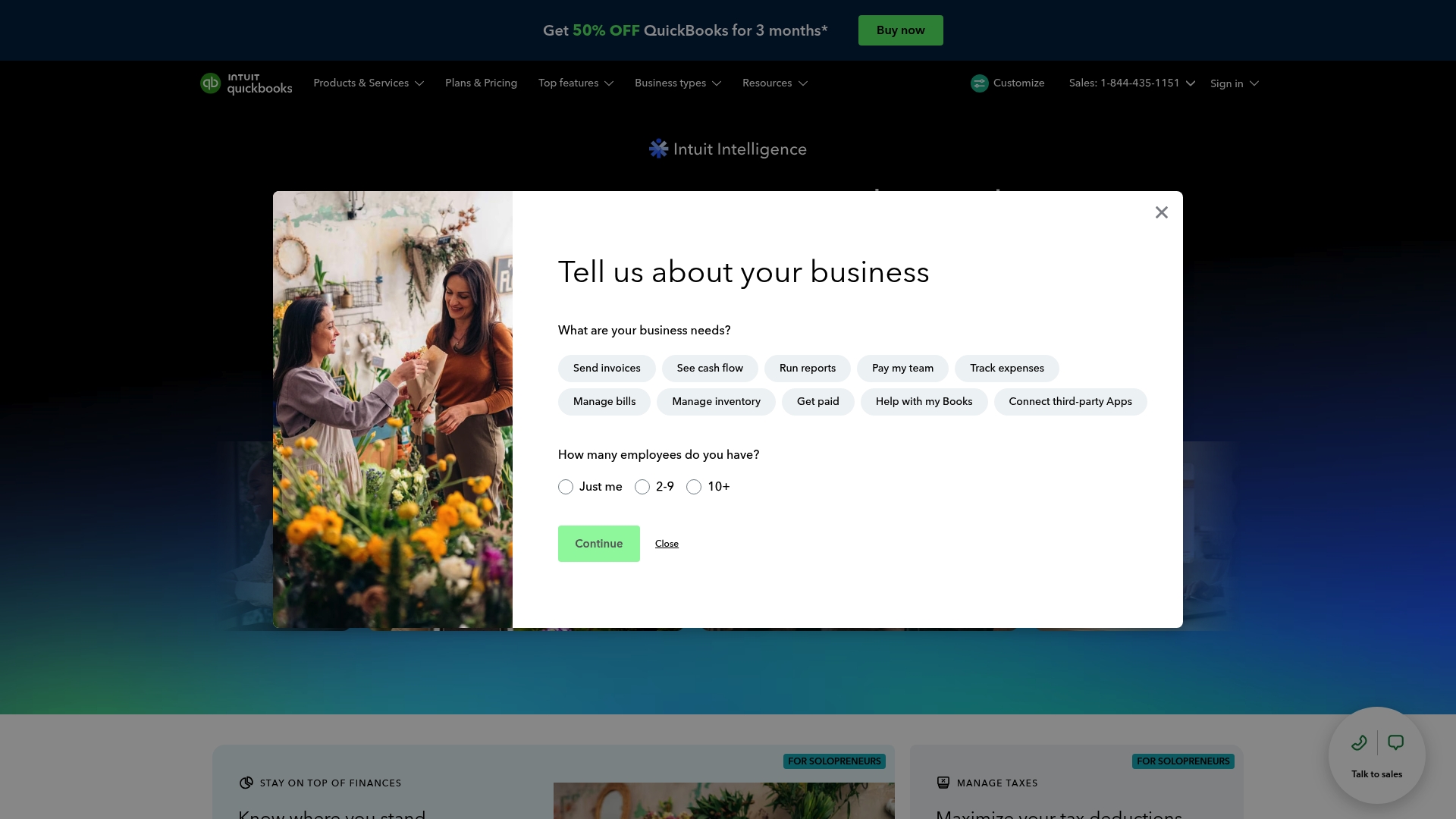Toggle the Connect third-party Apps chip
Image resolution: width=1456 pixels, height=819 pixels.
tap(1070, 402)
